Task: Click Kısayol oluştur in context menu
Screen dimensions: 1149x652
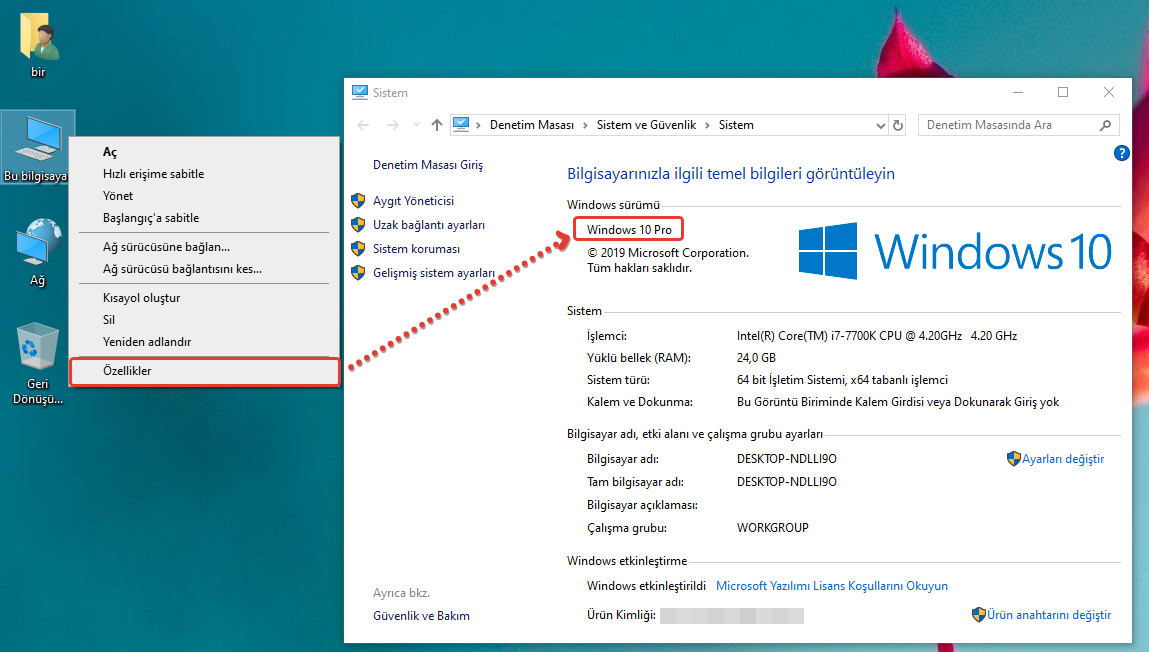Action: 141,298
